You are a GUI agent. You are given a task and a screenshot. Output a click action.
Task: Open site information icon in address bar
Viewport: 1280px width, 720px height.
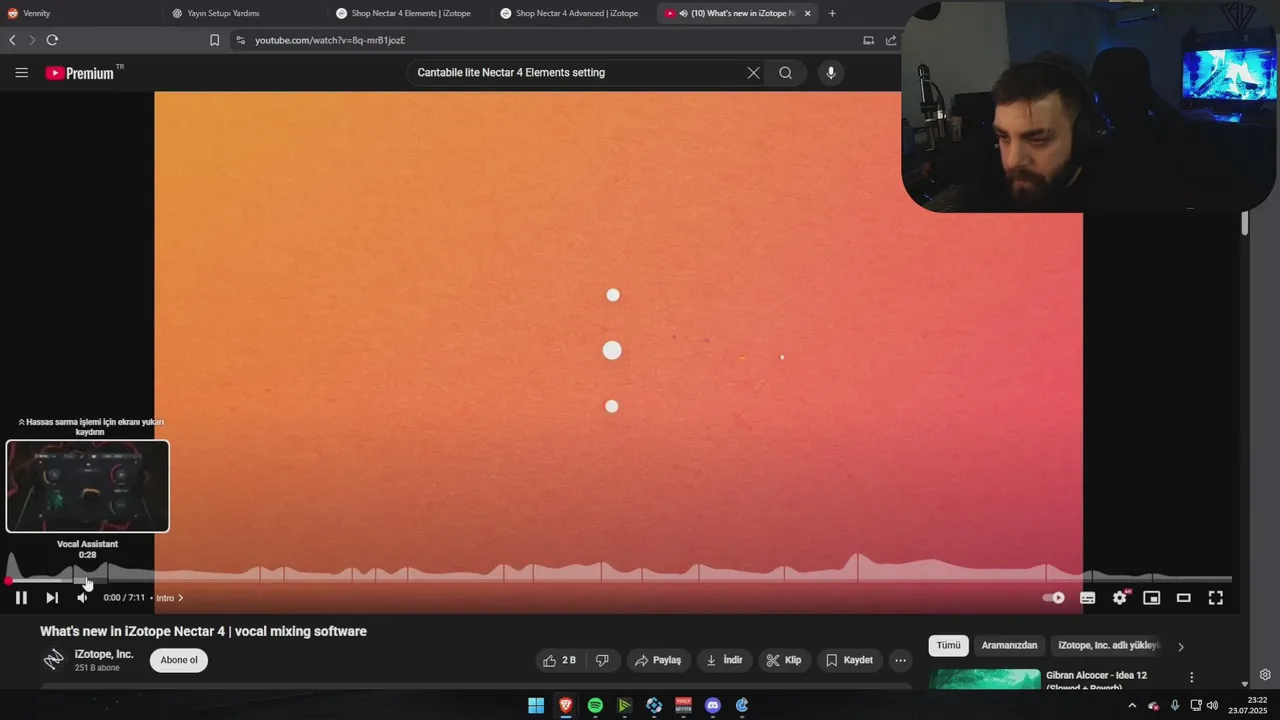point(240,40)
